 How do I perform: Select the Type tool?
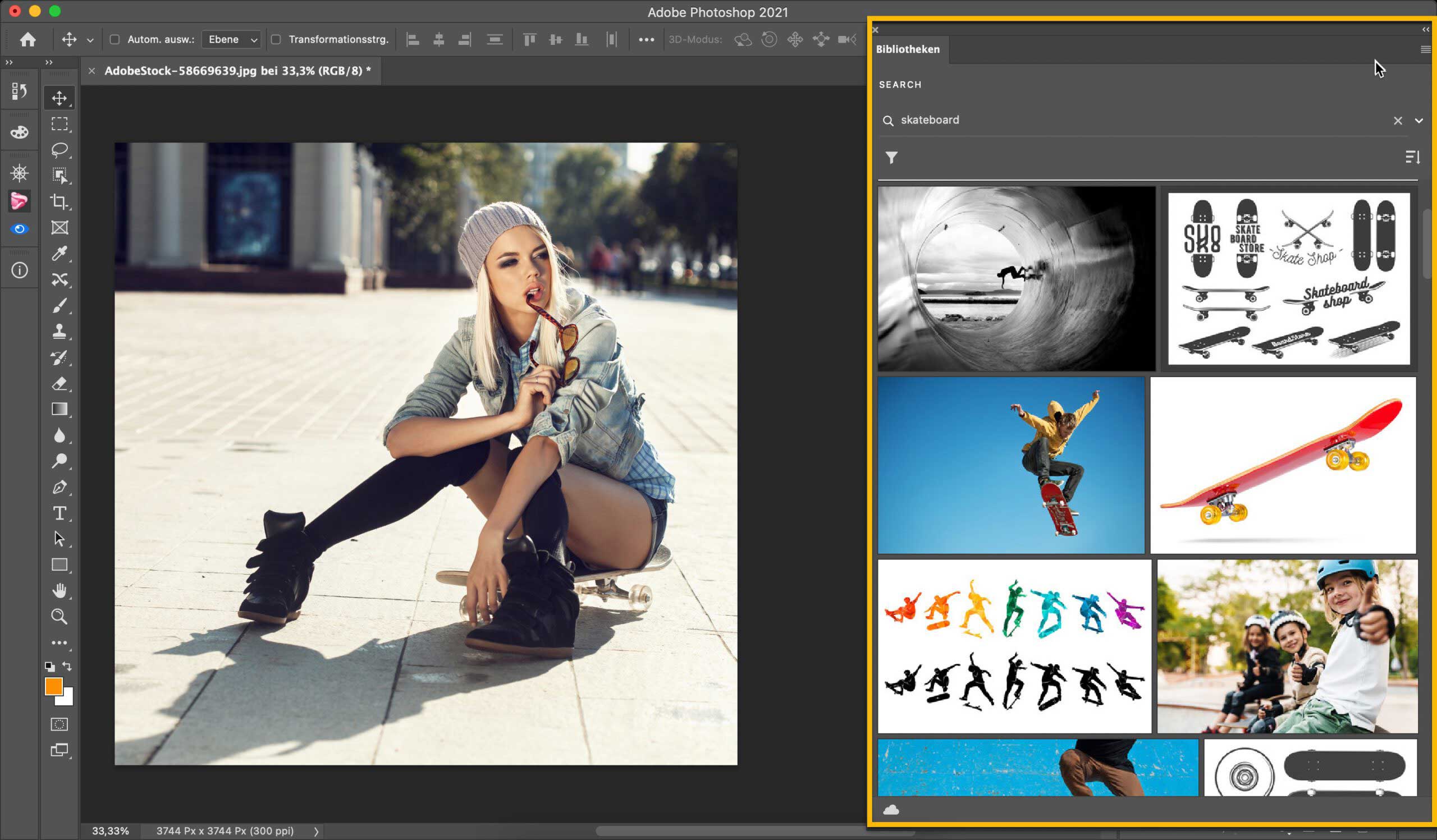click(x=60, y=513)
